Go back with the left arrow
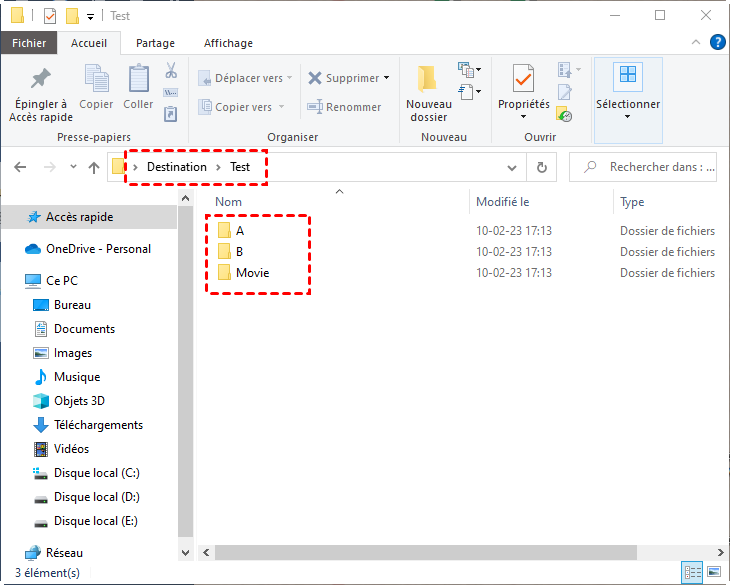This screenshot has width=730, height=585. 20,167
